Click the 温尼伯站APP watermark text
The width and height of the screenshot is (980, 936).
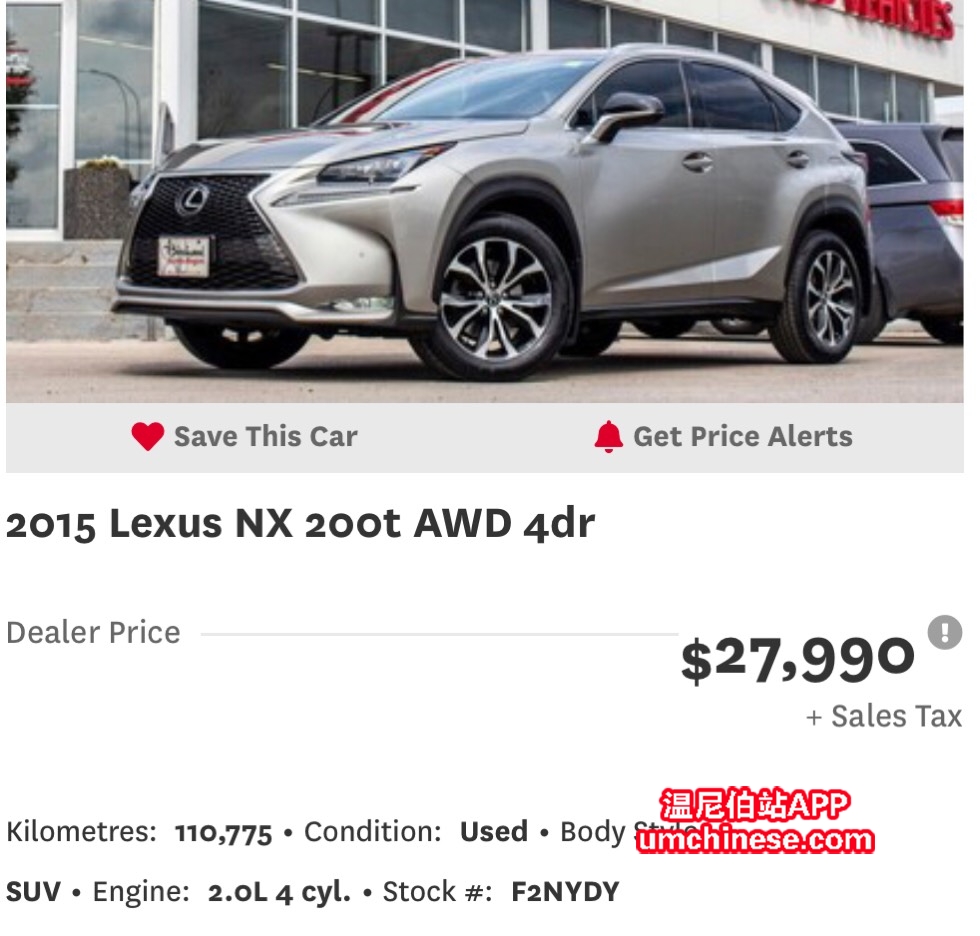[755, 804]
